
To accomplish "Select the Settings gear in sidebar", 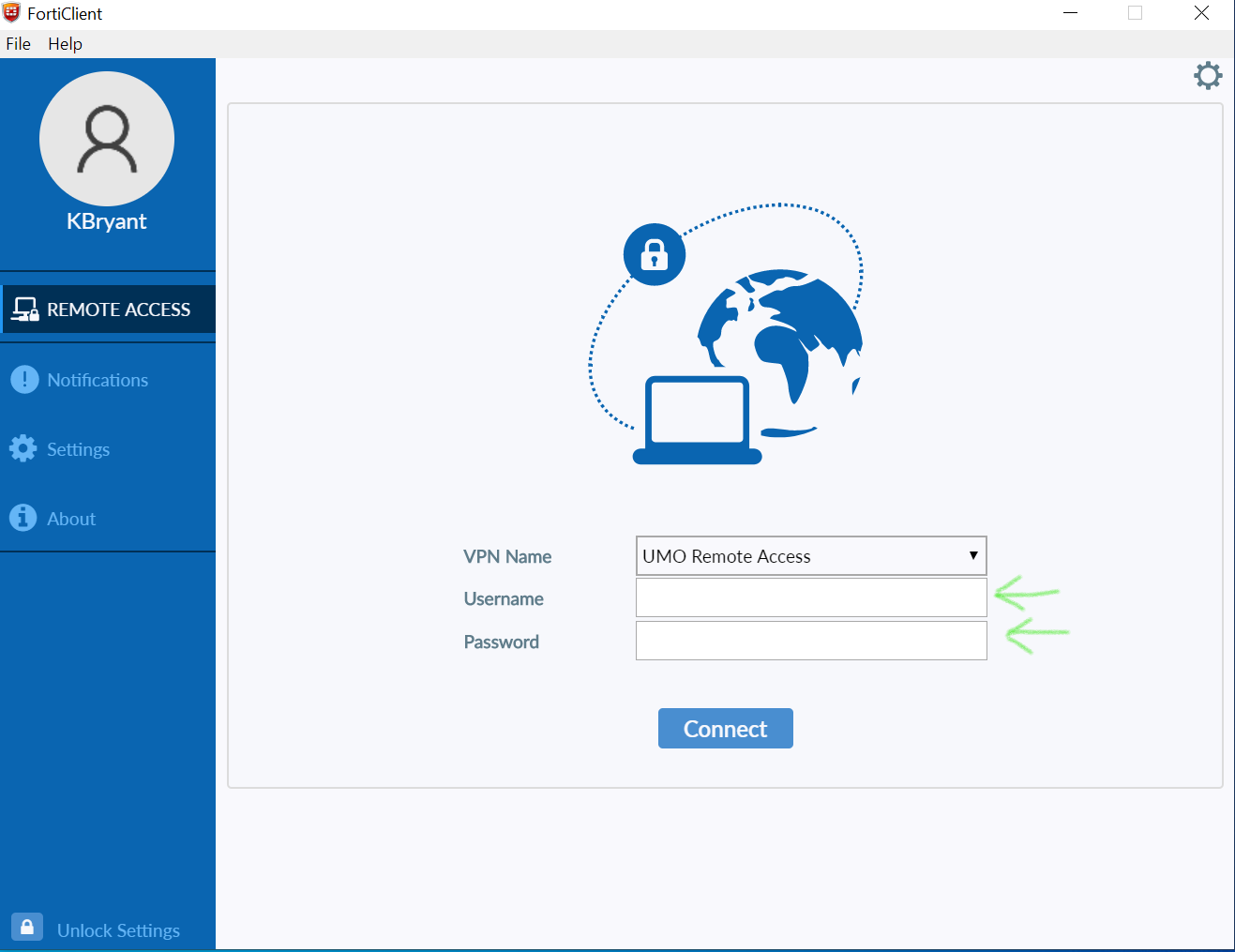I will click(x=23, y=448).
